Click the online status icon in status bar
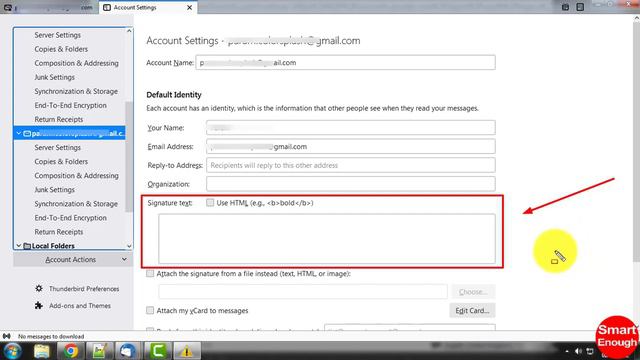 [x=7, y=336]
